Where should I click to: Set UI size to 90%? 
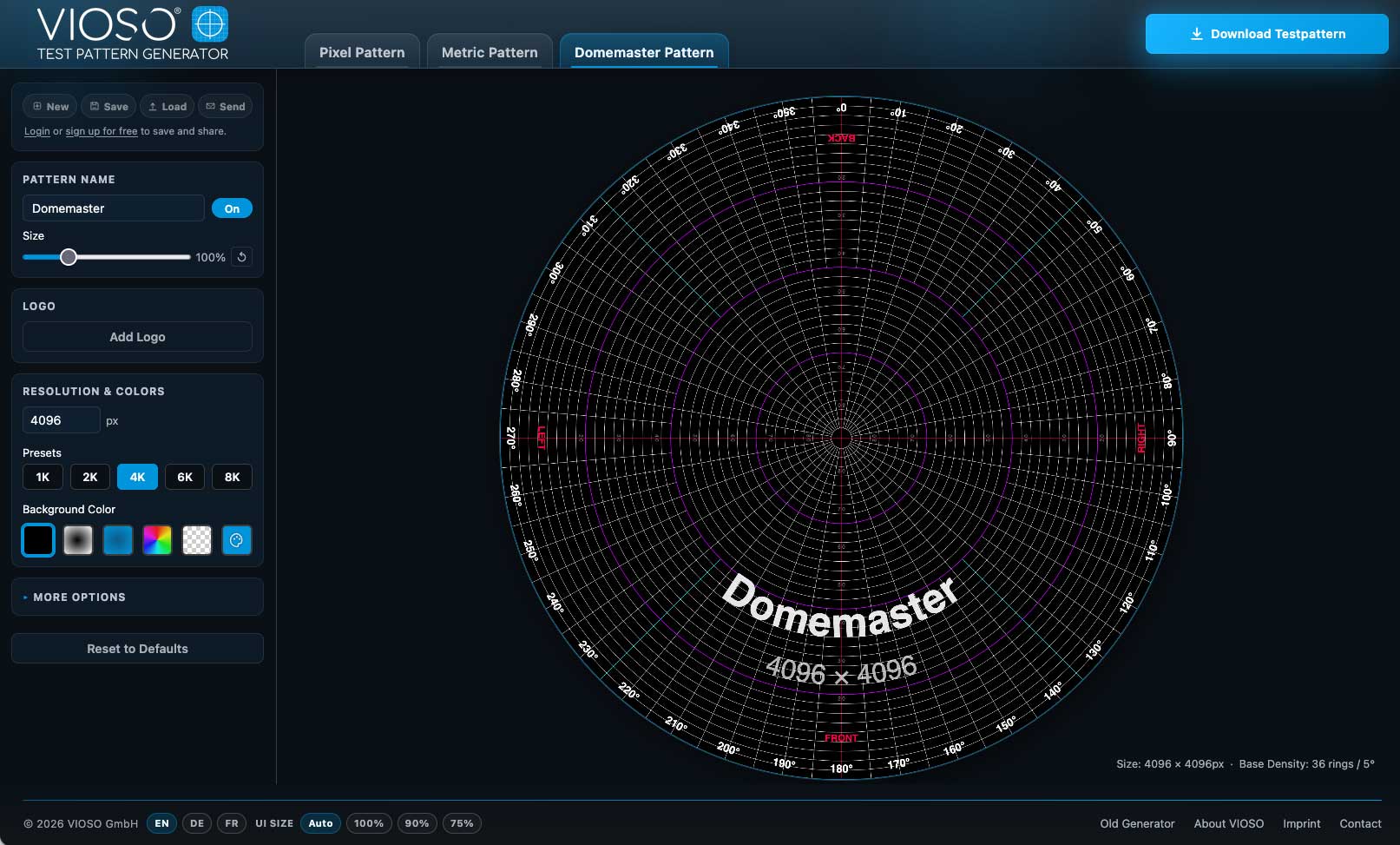coord(417,823)
